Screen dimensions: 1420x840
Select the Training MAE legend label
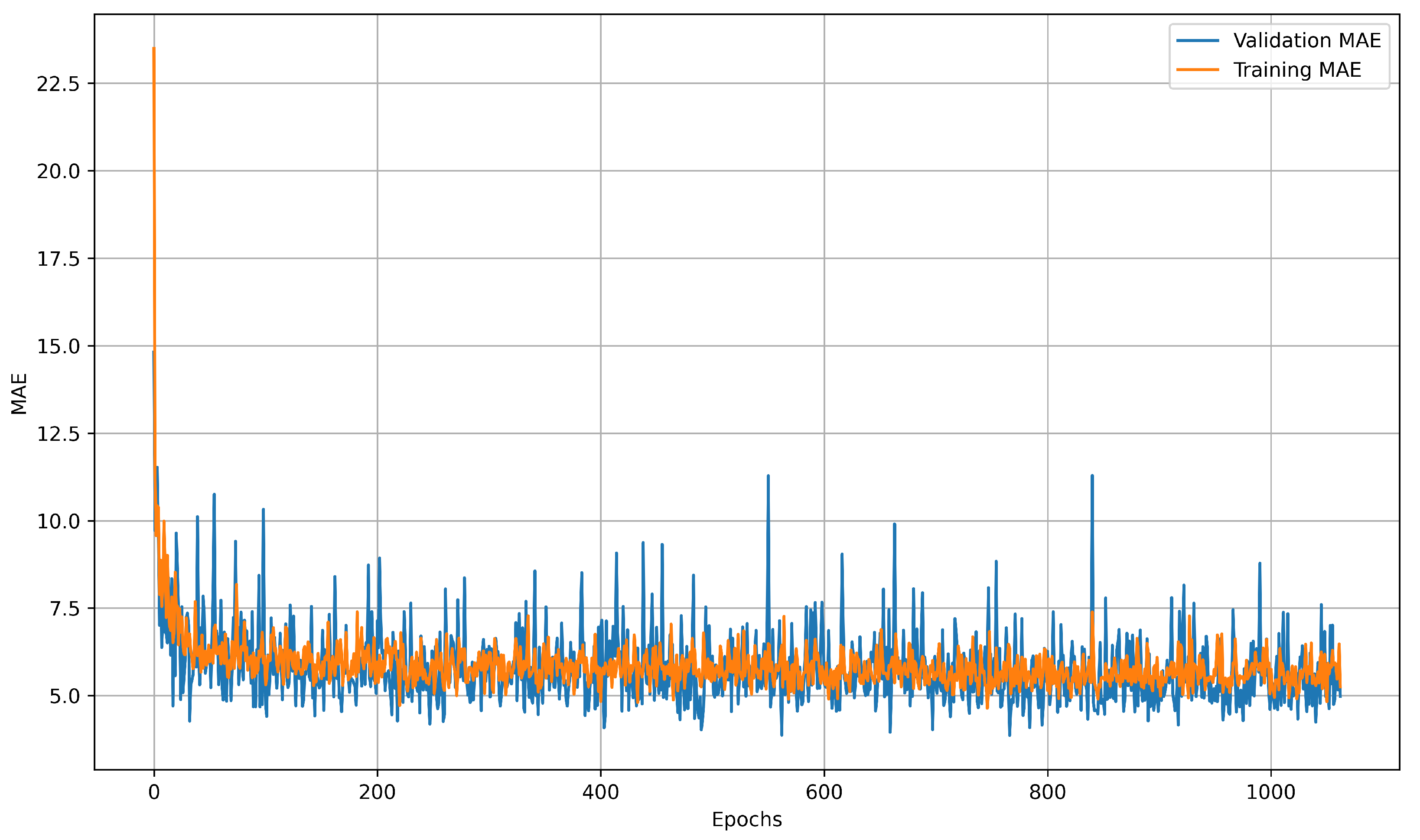(1297, 70)
